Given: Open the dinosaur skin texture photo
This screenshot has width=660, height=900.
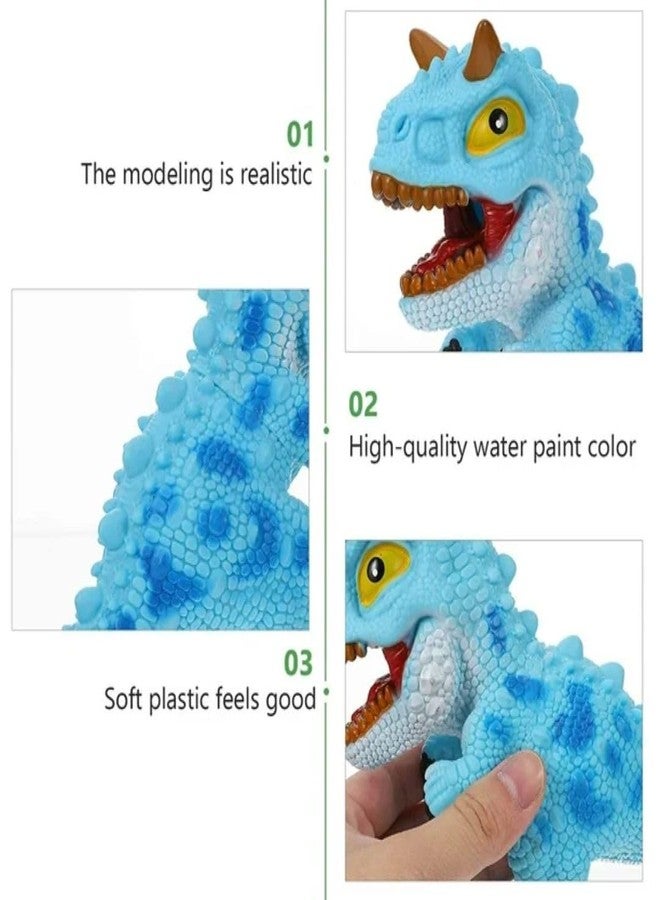Looking at the screenshot, I should 161,460.
